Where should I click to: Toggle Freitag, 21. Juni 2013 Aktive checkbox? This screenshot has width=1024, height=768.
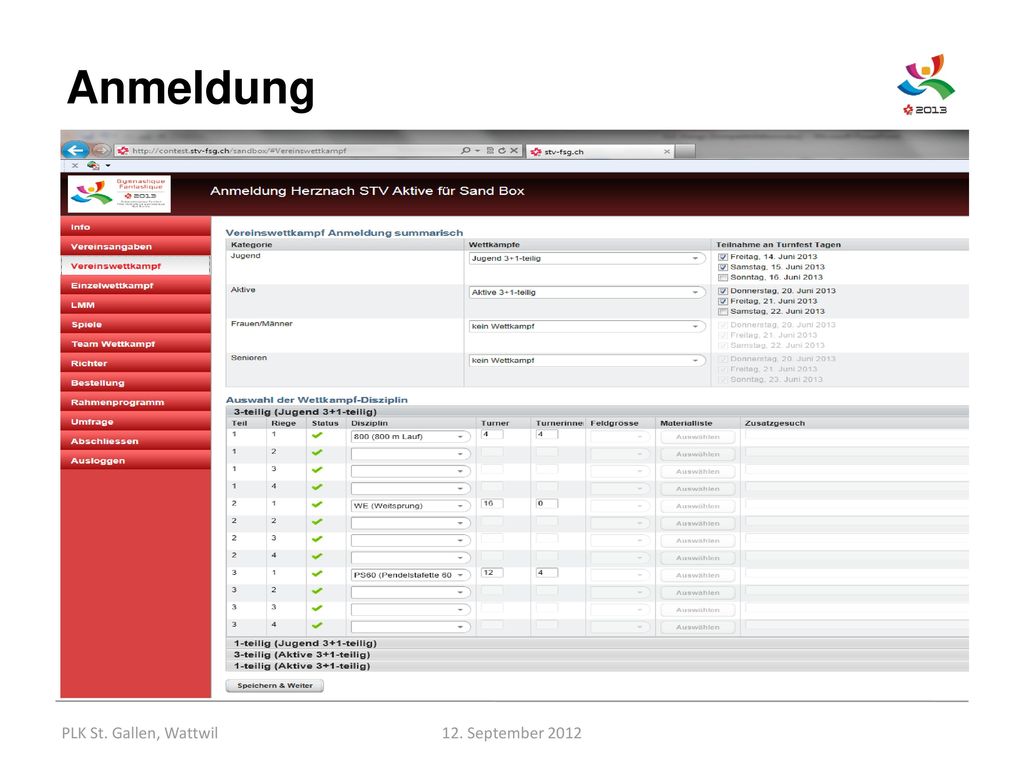(x=723, y=301)
